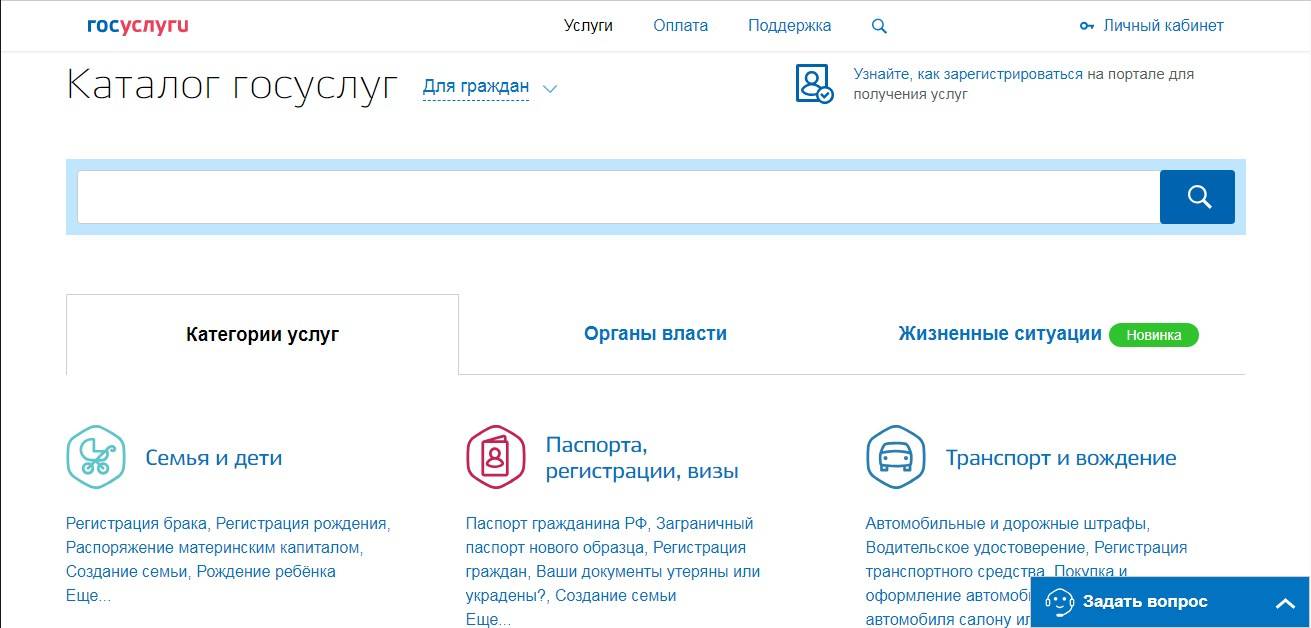Open link Узнайте, как зарегистрироваться
1311x628 pixels.
[967, 74]
